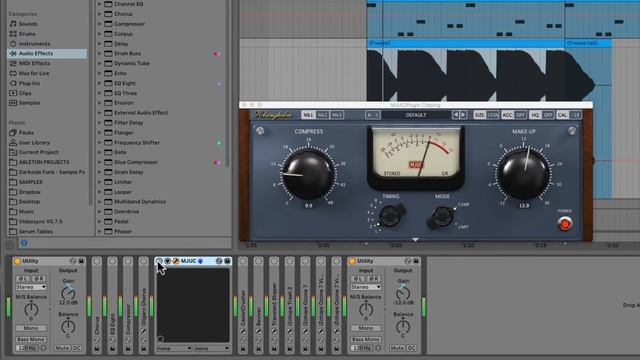
Task: Toggle left phase invert in first Utility
Action: (x=23, y=279)
